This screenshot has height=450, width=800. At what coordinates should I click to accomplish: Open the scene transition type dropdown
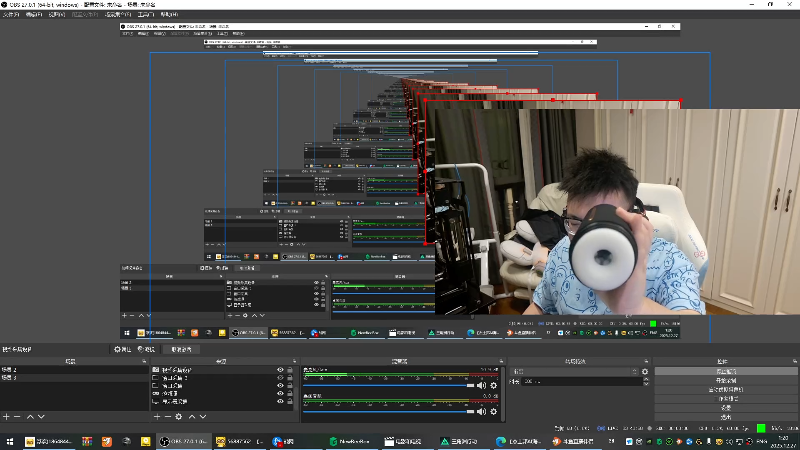(573, 371)
